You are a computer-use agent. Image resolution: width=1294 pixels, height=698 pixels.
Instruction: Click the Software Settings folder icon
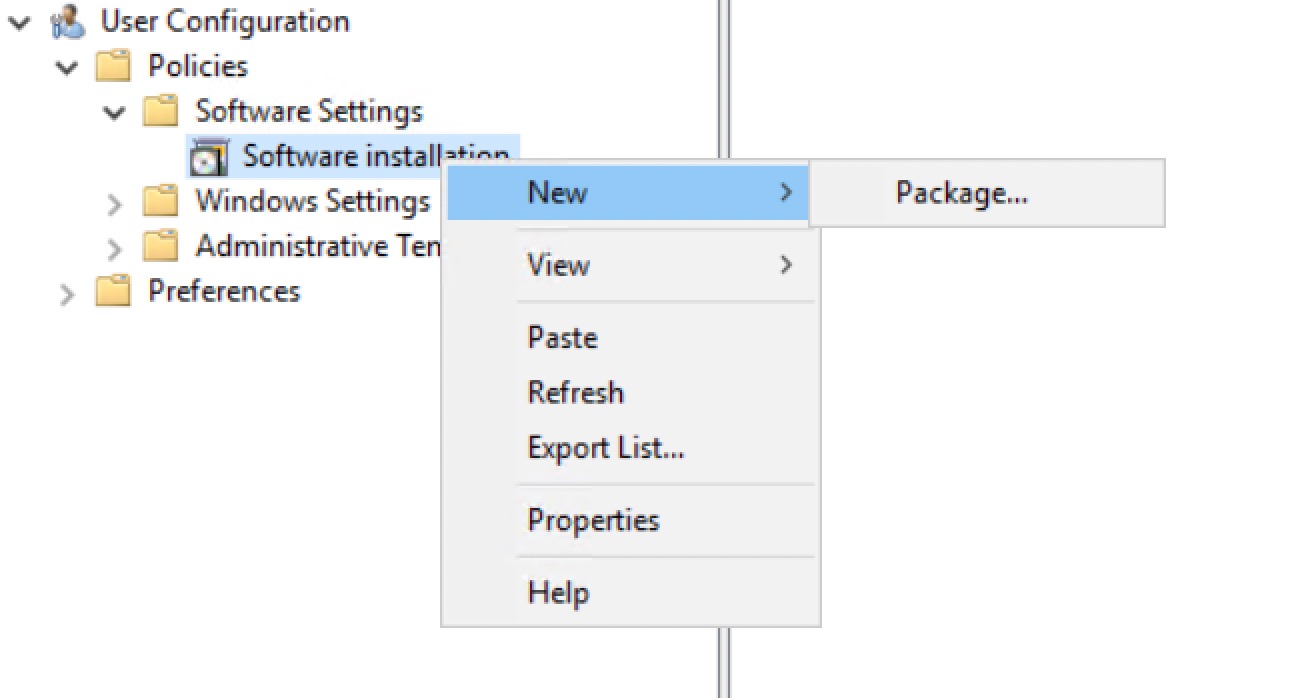[x=160, y=111]
